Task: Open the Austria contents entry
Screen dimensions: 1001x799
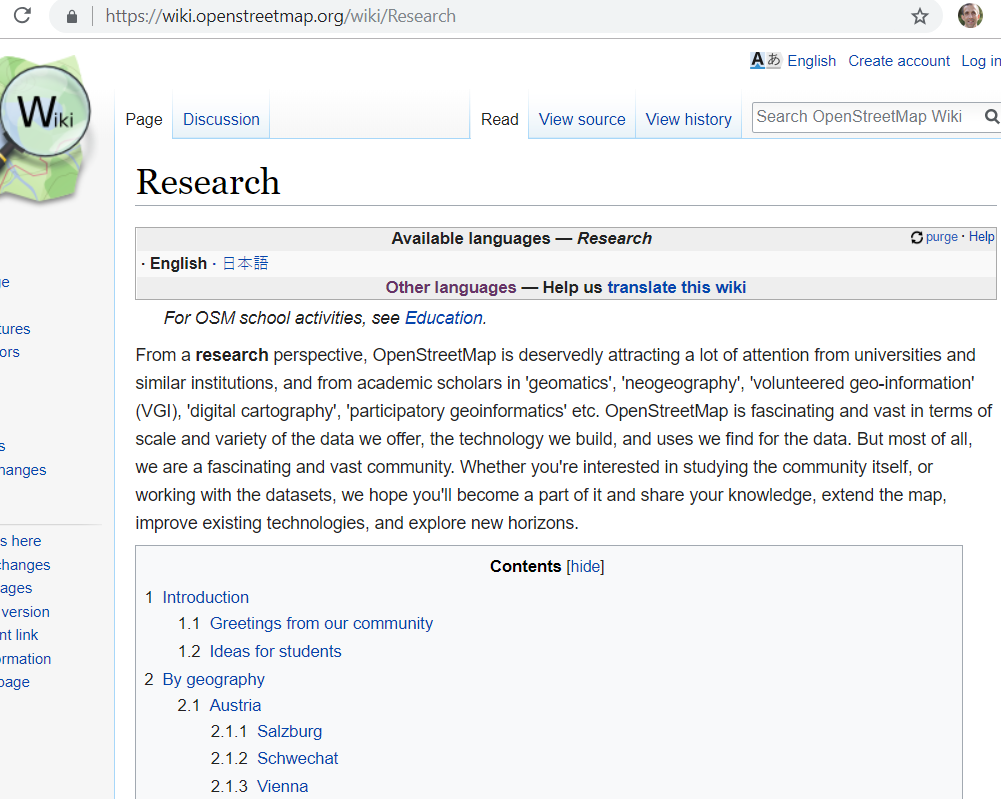Action: click(235, 706)
